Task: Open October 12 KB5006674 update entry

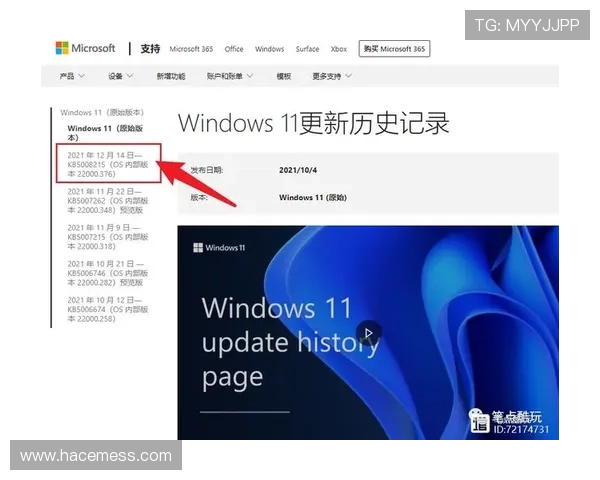Action: (108, 309)
